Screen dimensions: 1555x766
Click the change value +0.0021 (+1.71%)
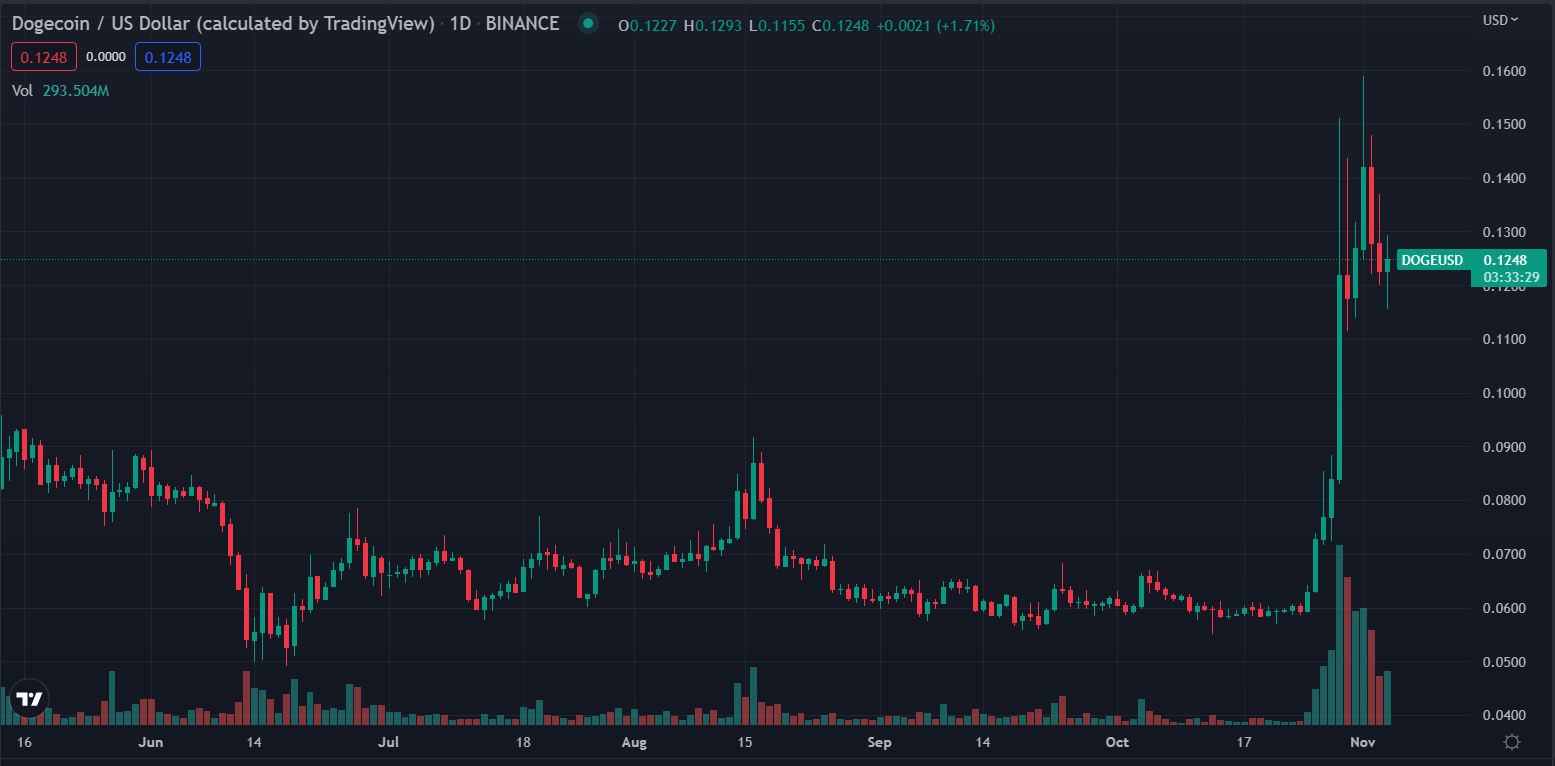tap(936, 25)
